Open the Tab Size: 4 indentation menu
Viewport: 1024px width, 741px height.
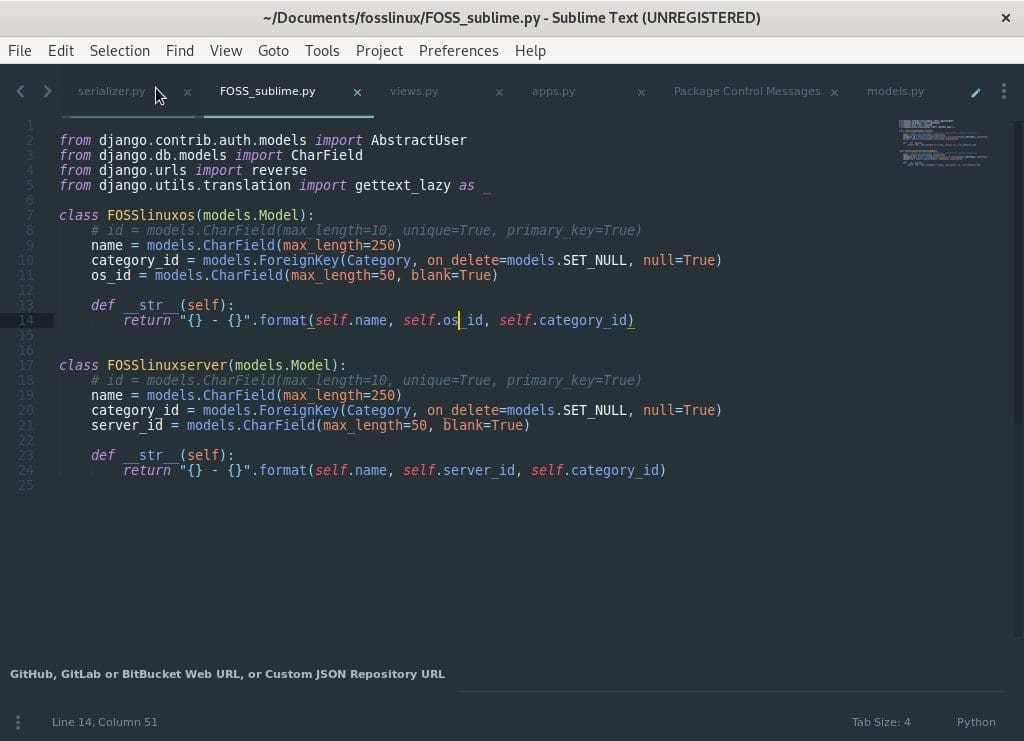coord(880,722)
